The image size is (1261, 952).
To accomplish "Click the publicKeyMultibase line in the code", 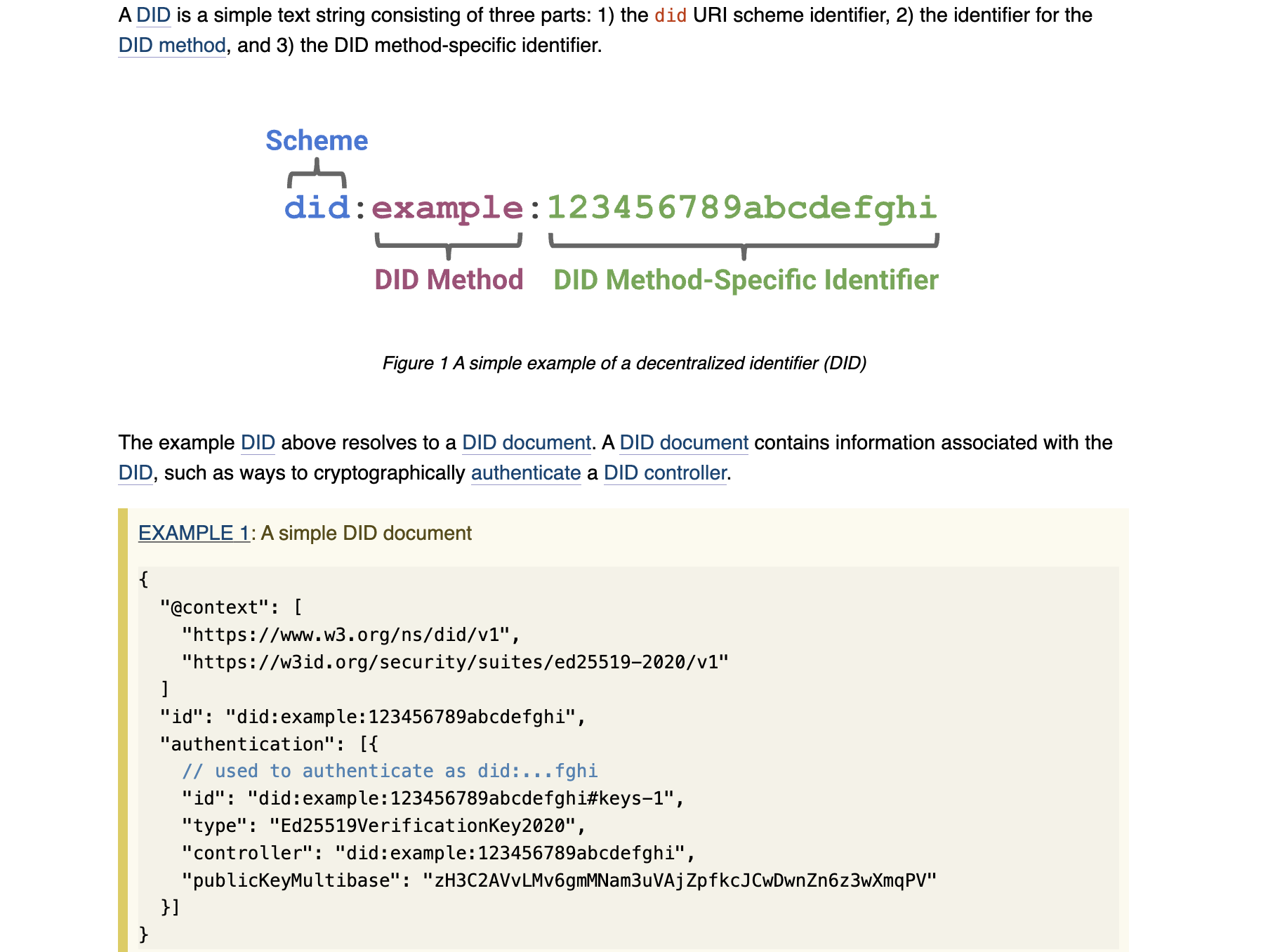I will pos(560,880).
